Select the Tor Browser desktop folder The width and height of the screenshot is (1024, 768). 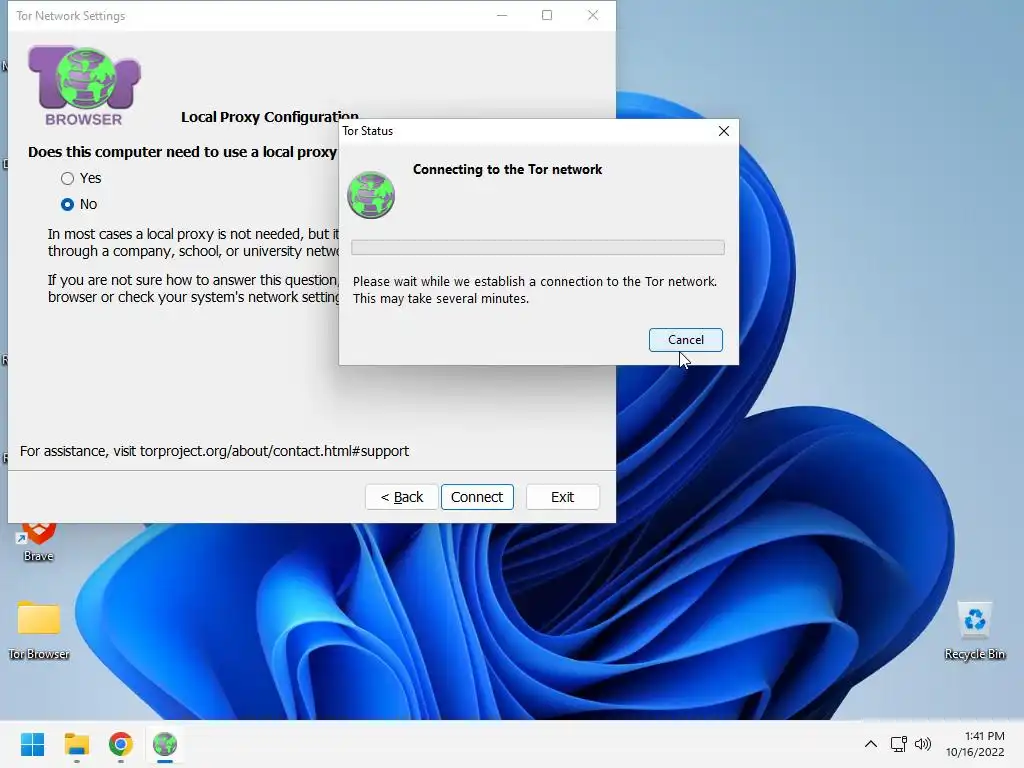click(x=39, y=630)
